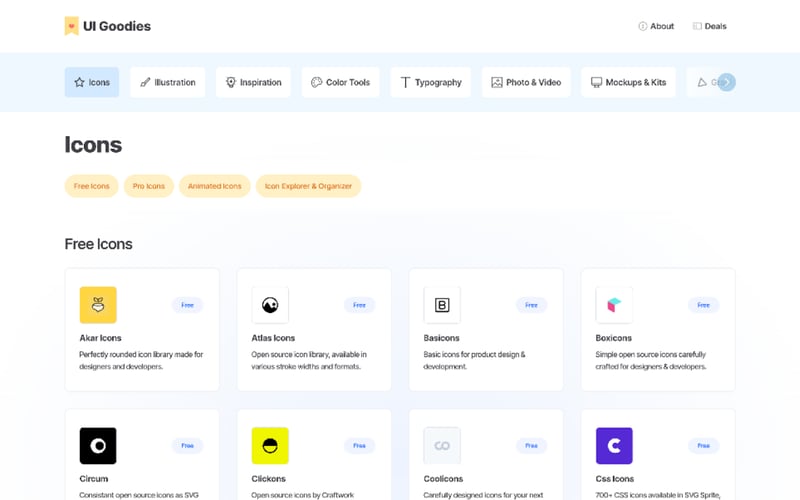Image resolution: width=800 pixels, height=500 pixels.
Task: Click the UI Goodies bookmark logo icon
Action: click(71, 26)
